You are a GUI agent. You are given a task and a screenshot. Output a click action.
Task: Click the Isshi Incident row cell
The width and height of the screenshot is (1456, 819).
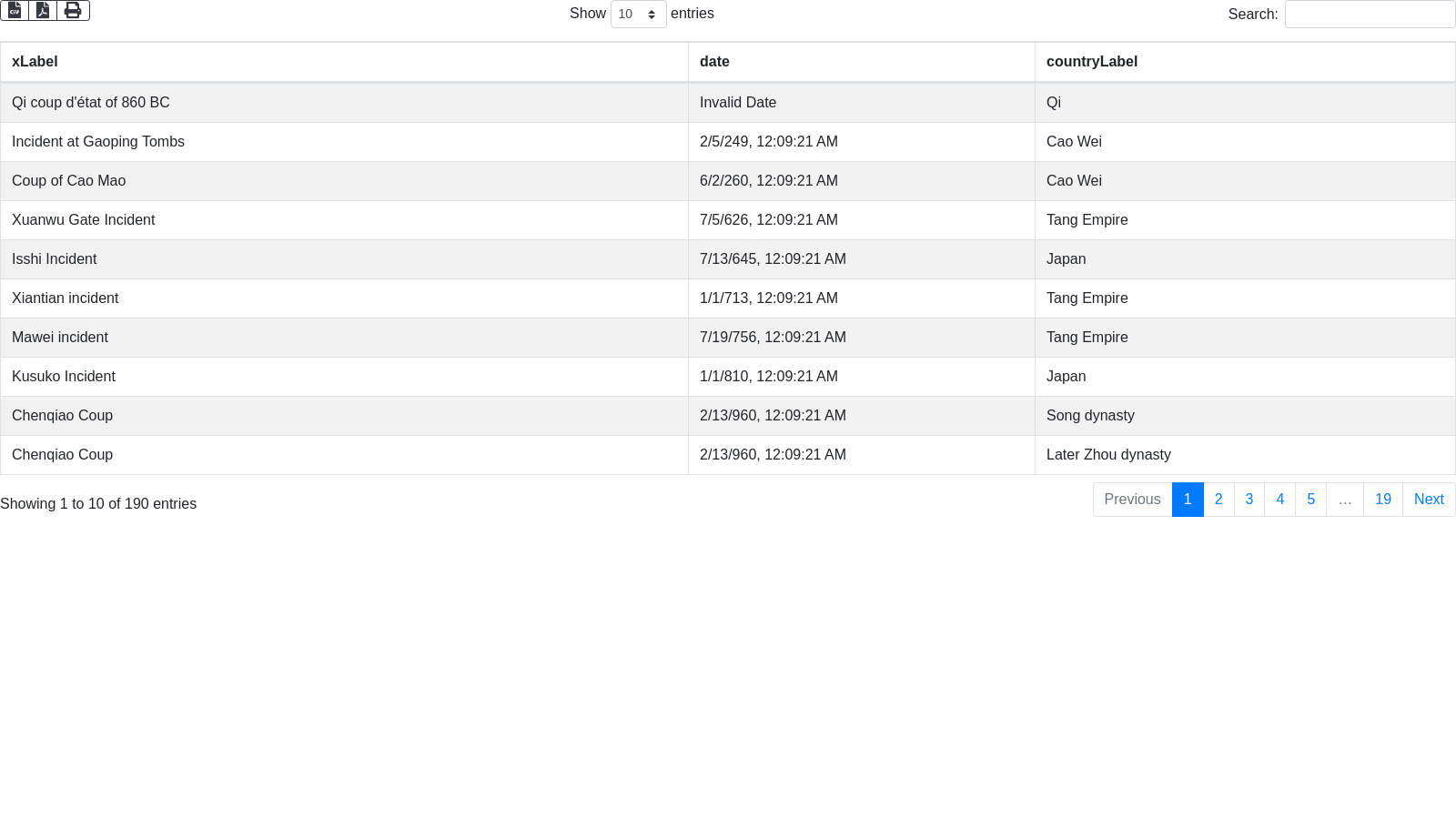point(55,259)
